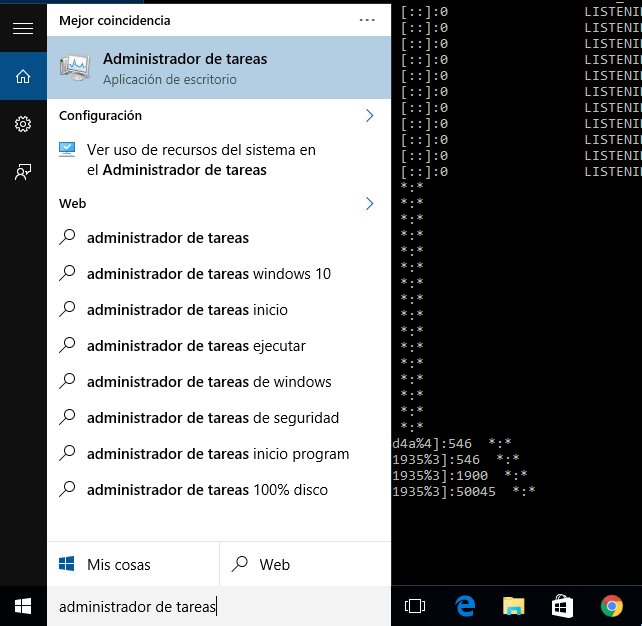This screenshot has width=642, height=626.
Task: Click the Web section header
Action: [72, 203]
